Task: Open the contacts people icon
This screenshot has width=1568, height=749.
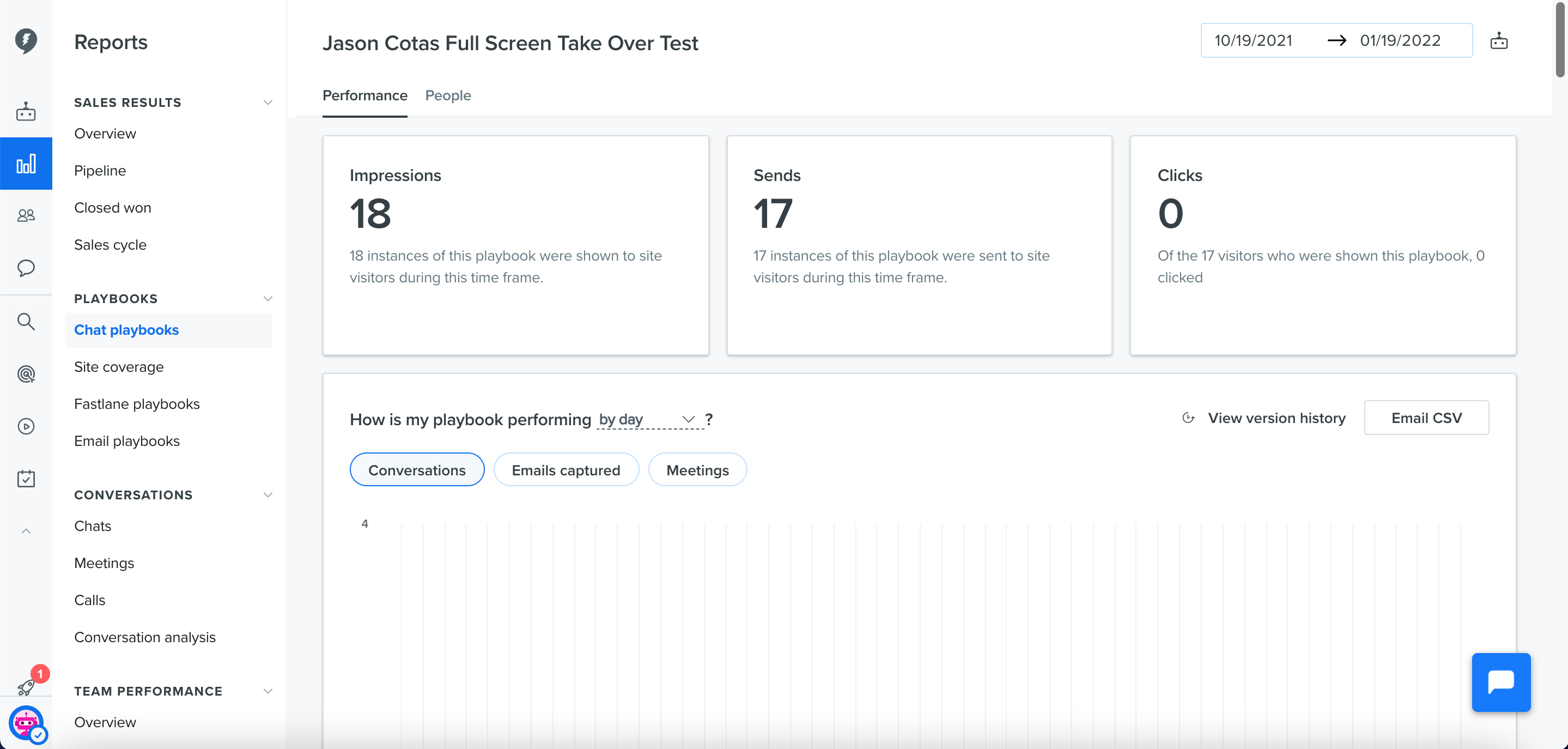Action: click(26, 215)
